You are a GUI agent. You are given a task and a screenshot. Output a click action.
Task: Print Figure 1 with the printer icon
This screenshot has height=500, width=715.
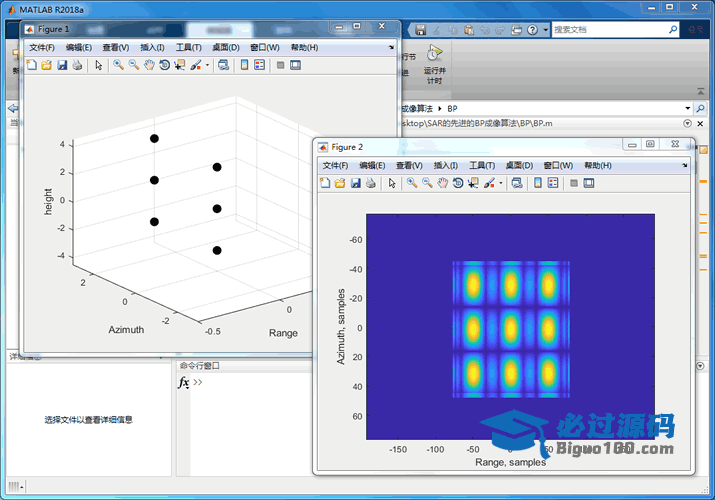pos(77,65)
